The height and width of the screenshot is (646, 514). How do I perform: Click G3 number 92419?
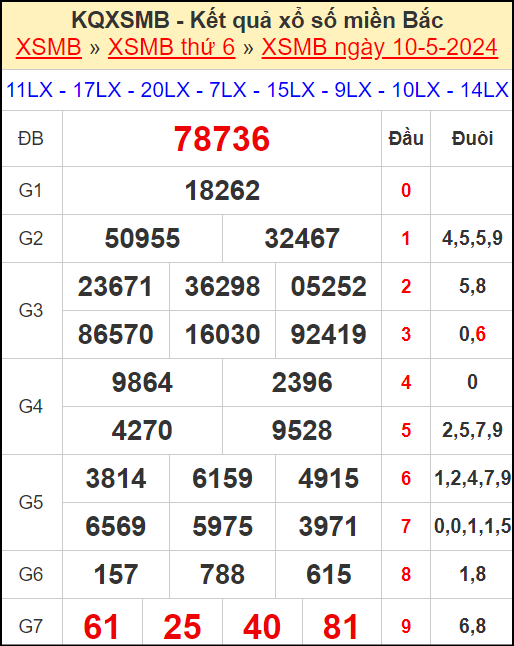[x=328, y=335]
